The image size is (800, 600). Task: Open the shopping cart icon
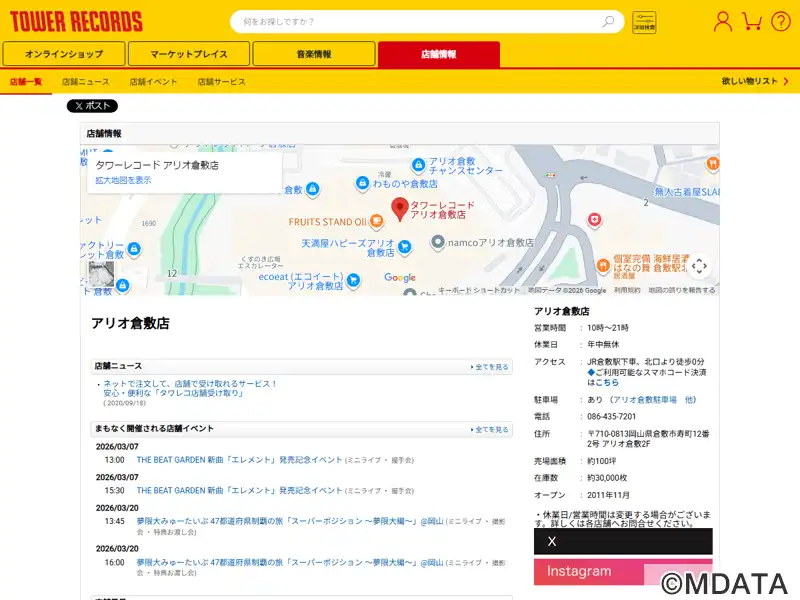tap(752, 21)
